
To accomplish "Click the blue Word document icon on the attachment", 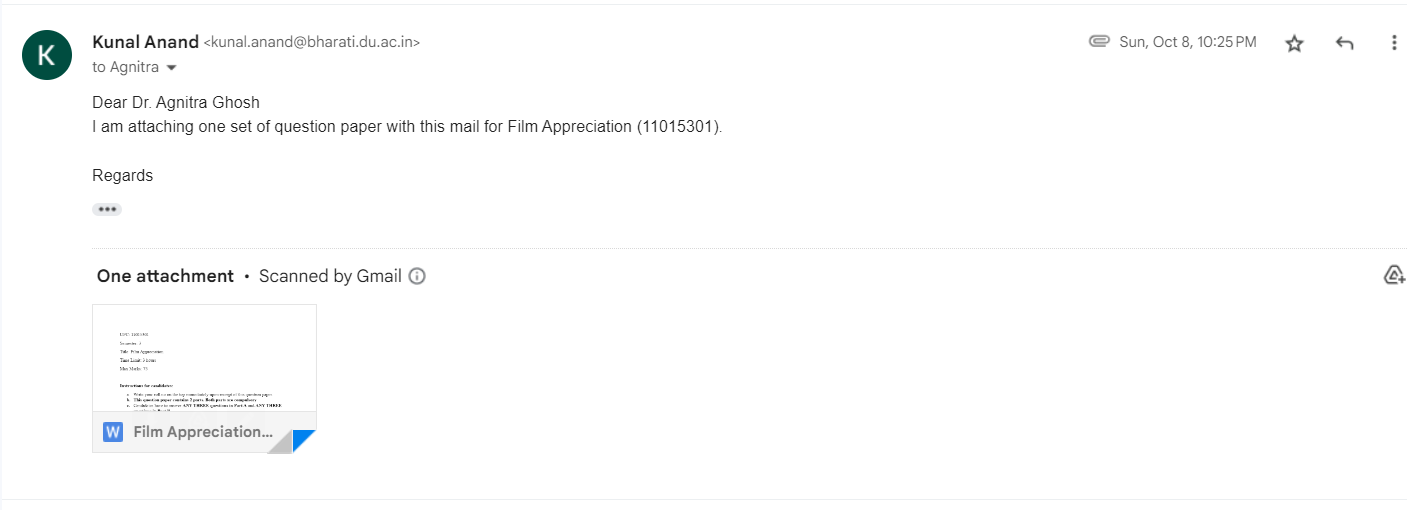I will [113, 432].
